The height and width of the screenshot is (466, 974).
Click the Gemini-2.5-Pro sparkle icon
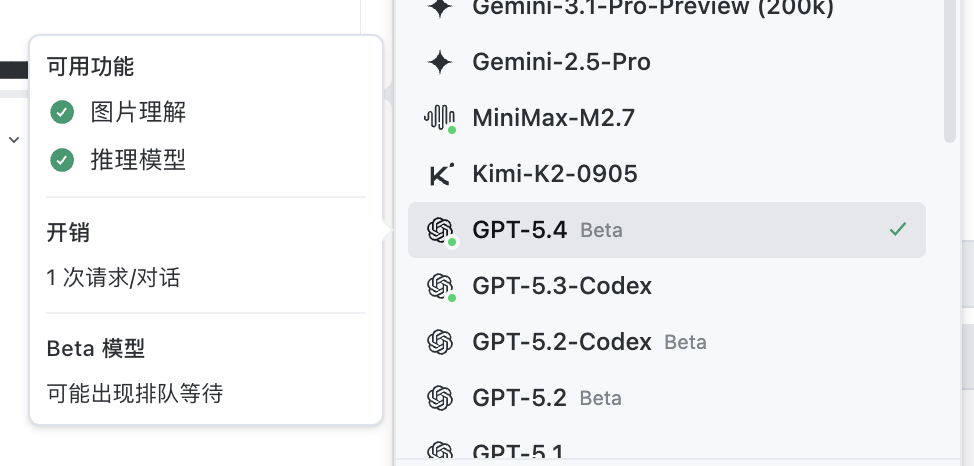tap(440, 62)
